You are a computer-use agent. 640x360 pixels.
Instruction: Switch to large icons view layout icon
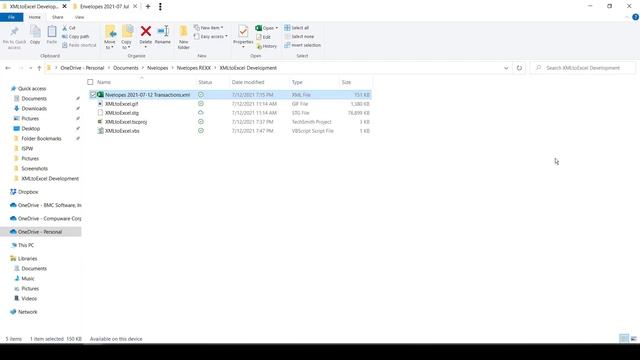633,338
